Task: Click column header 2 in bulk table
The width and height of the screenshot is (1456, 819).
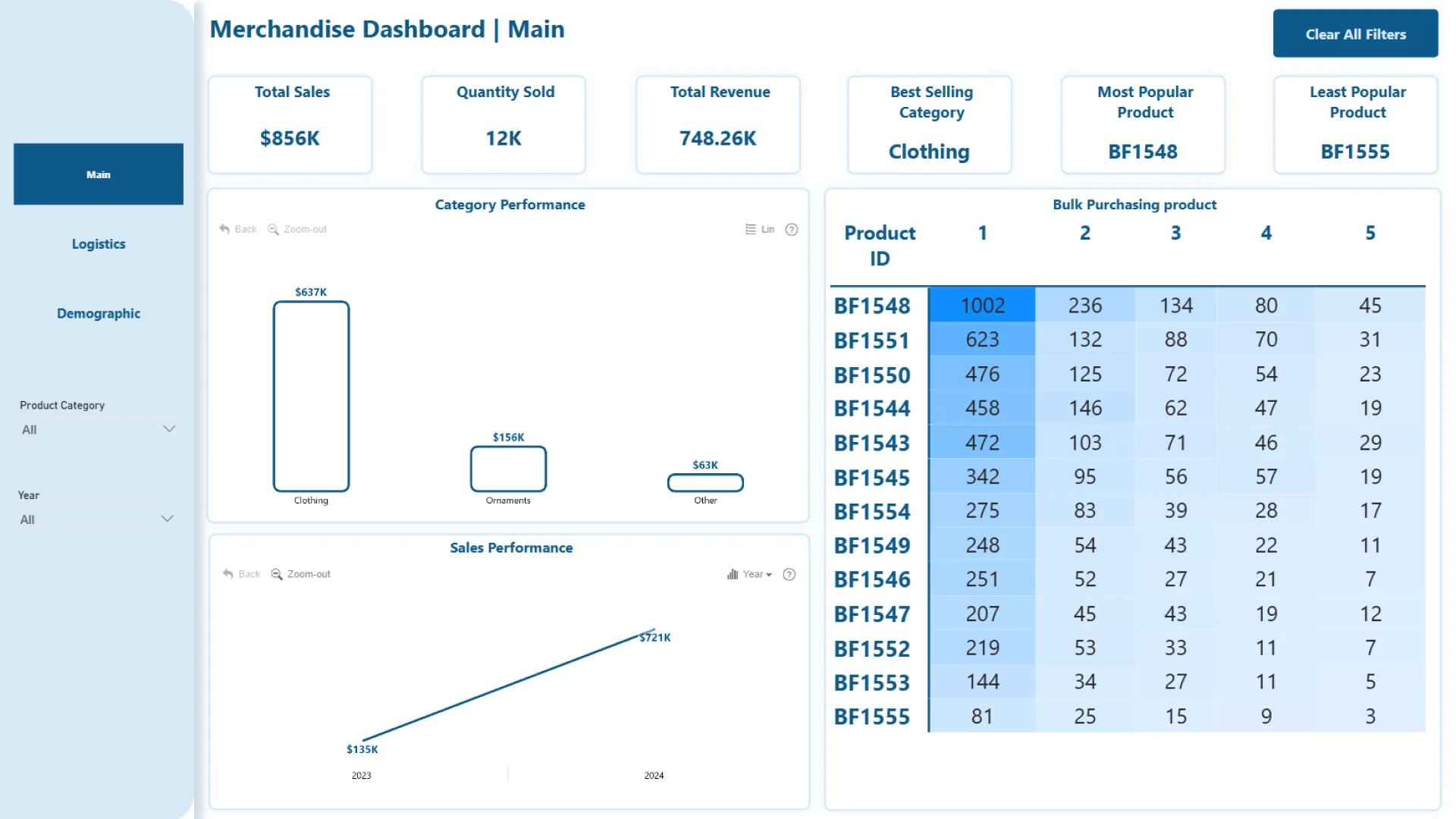Action: (1085, 233)
